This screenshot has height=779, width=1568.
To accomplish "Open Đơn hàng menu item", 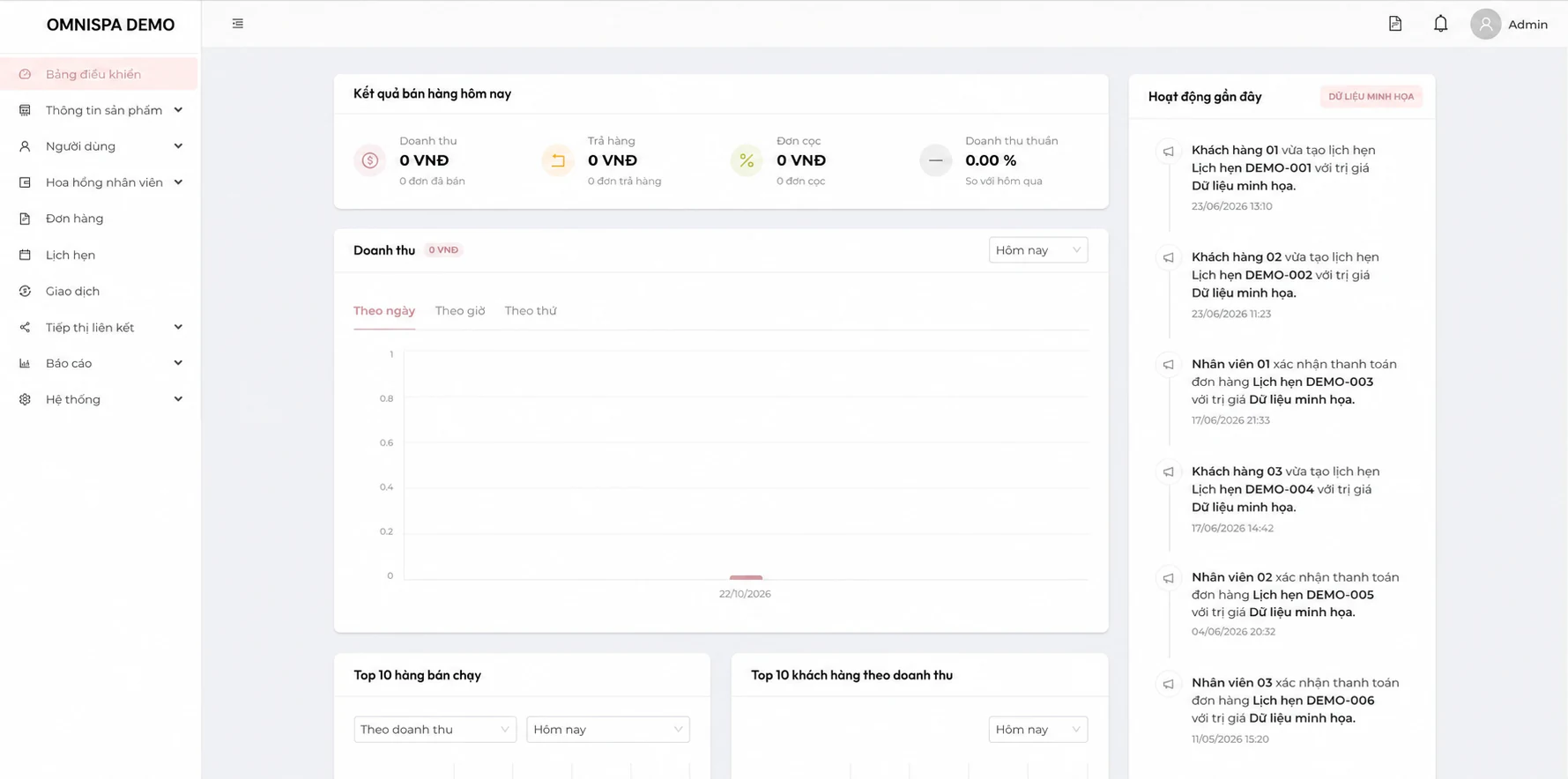I will pos(100,219).
